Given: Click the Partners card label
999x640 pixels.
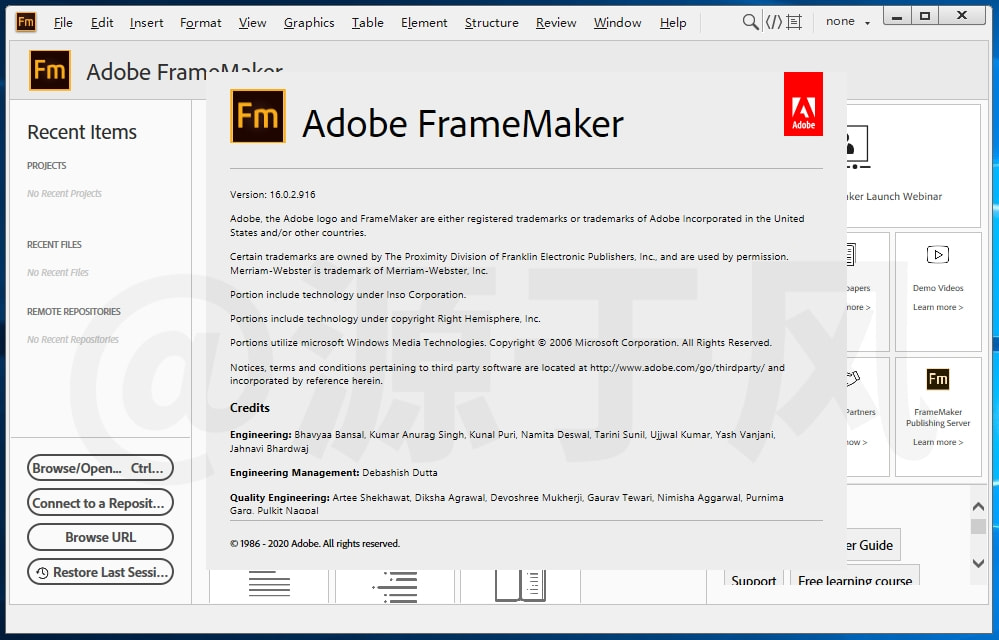Looking at the screenshot, I should pyautogui.click(x=861, y=412).
